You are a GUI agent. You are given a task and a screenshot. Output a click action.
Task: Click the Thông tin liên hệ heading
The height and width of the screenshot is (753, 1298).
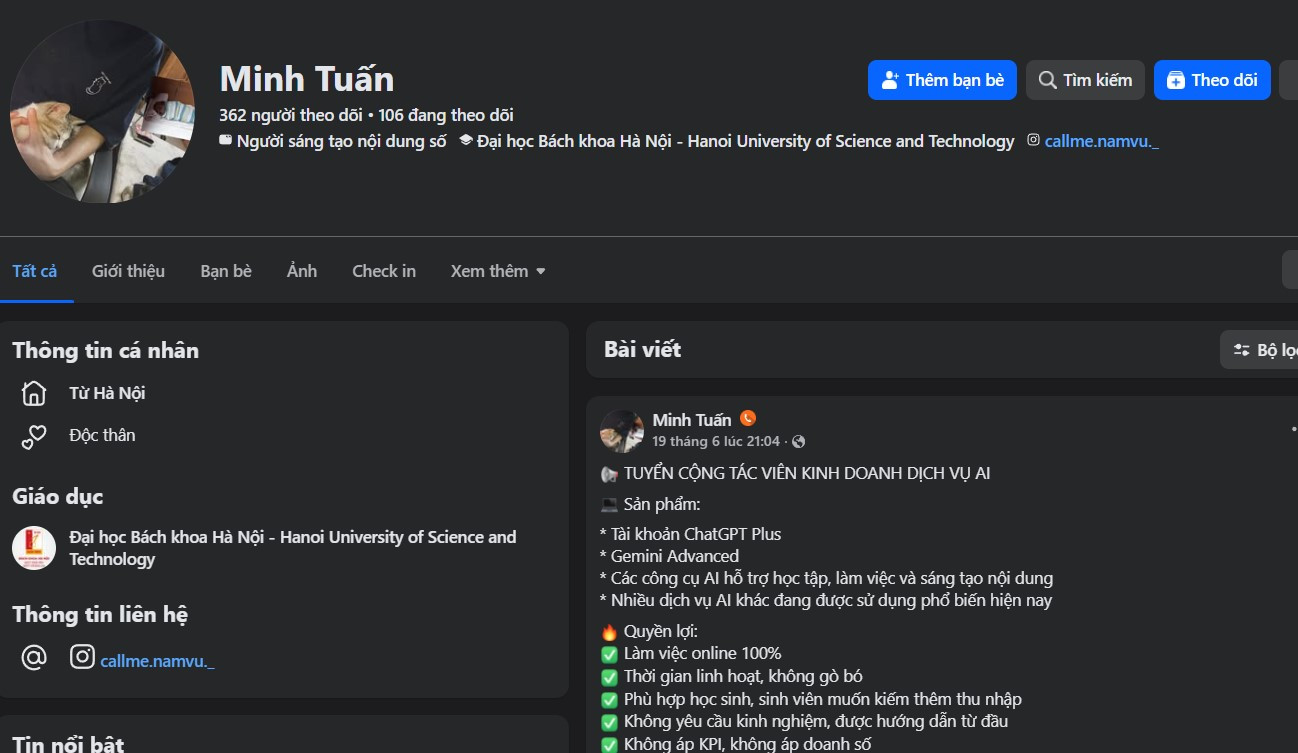pos(100,614)
